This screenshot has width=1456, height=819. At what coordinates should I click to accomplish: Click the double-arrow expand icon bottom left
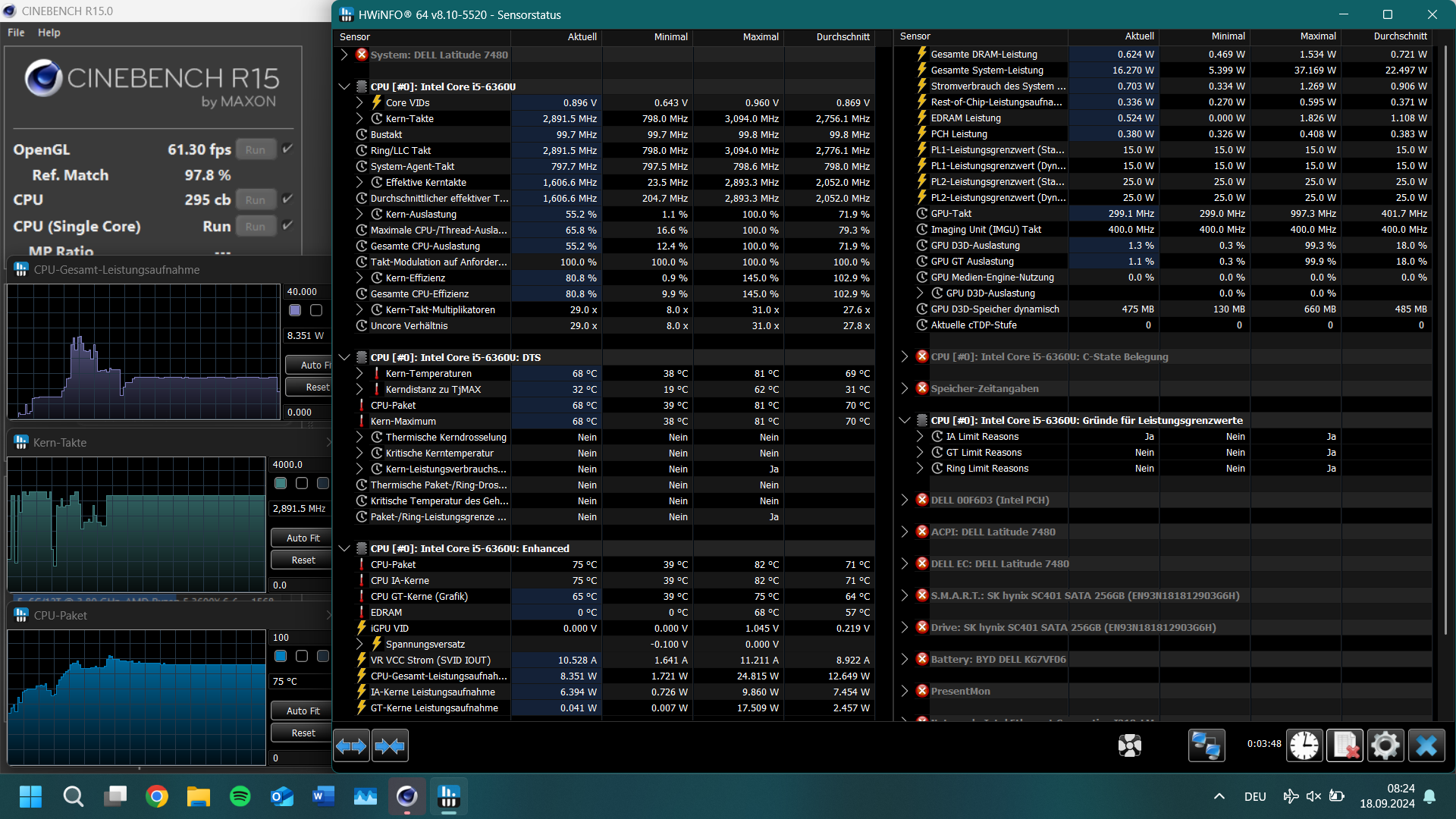point(351,745)
